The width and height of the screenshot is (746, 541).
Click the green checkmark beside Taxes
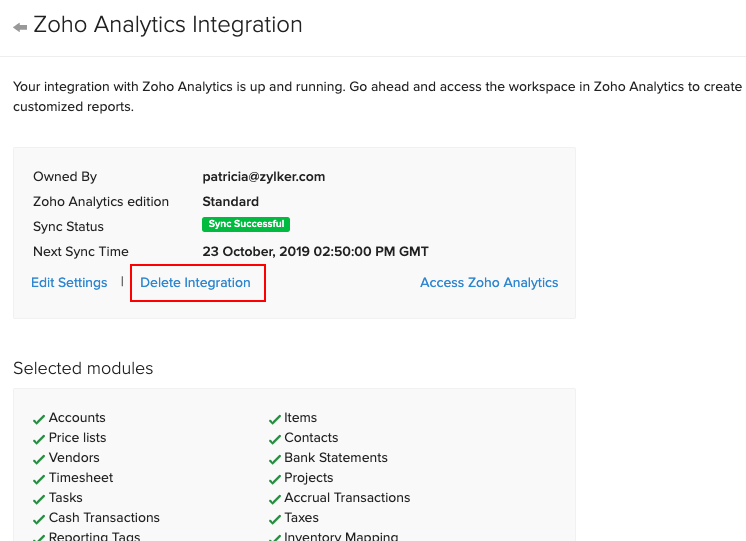(x=275, y=519)
